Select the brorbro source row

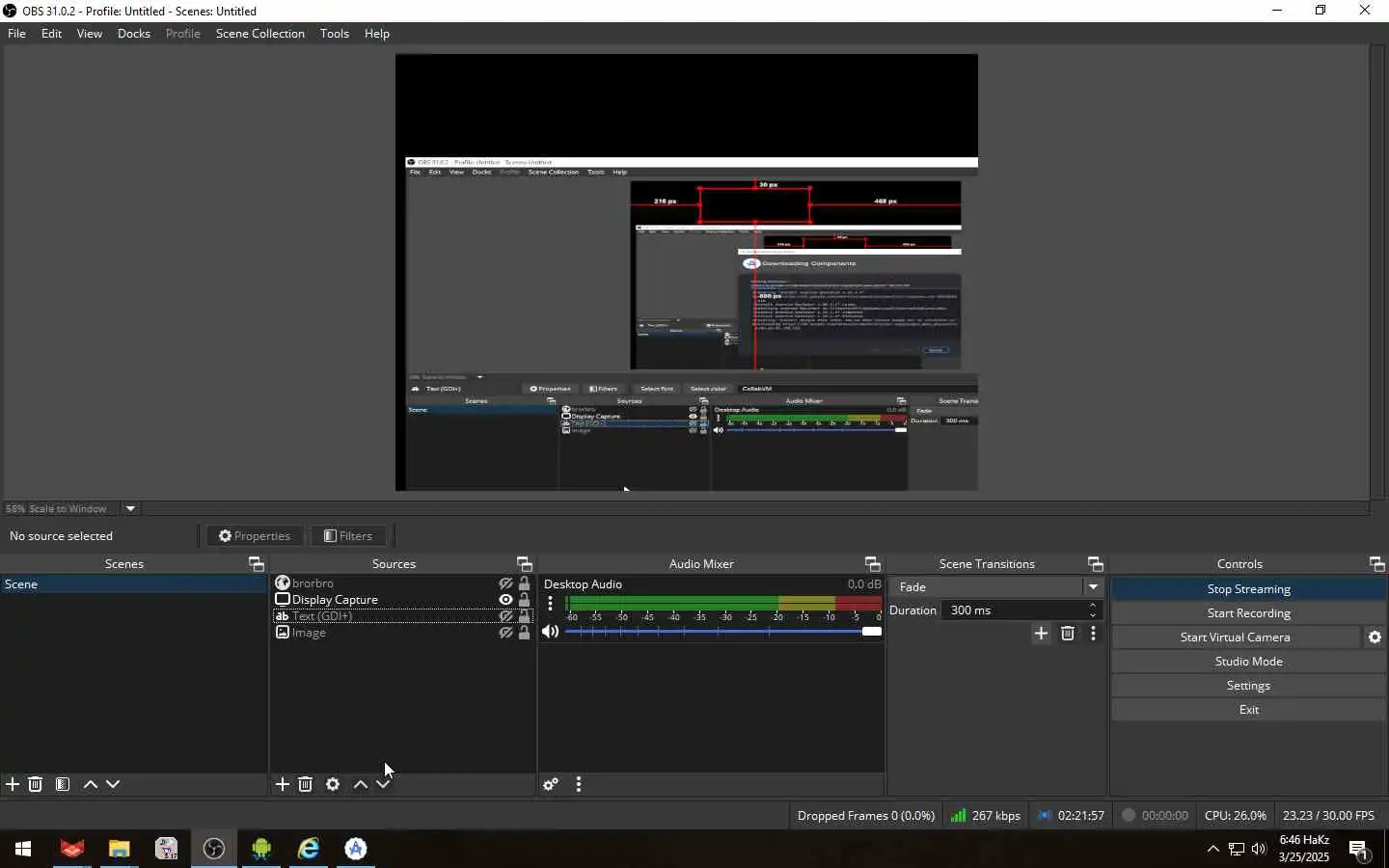pyautogui.click(x=403, y=583)
